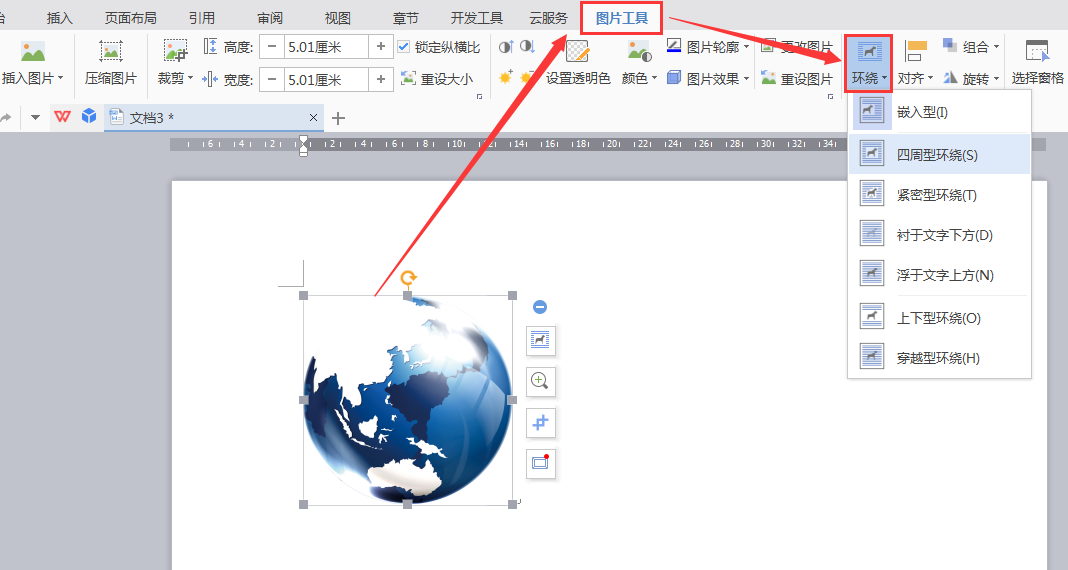1068x570 pixels.
Task: Click the floating zoom magnifier icon beside image
Action: coord(540,381)
